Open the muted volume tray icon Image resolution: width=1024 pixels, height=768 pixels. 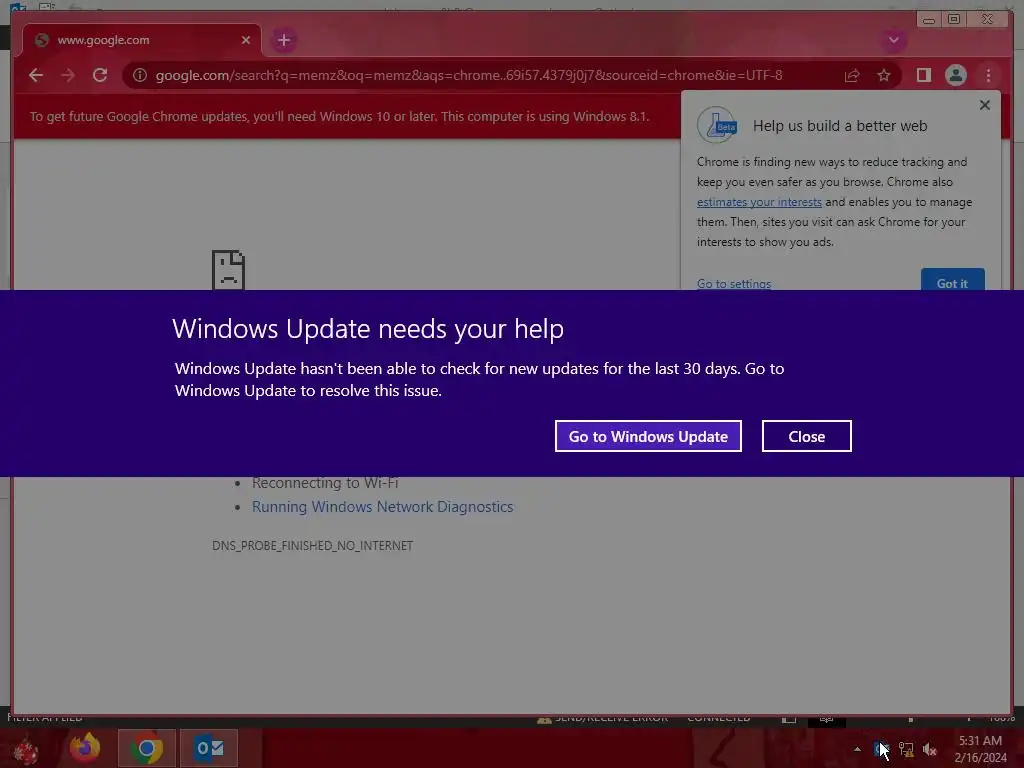929,749
